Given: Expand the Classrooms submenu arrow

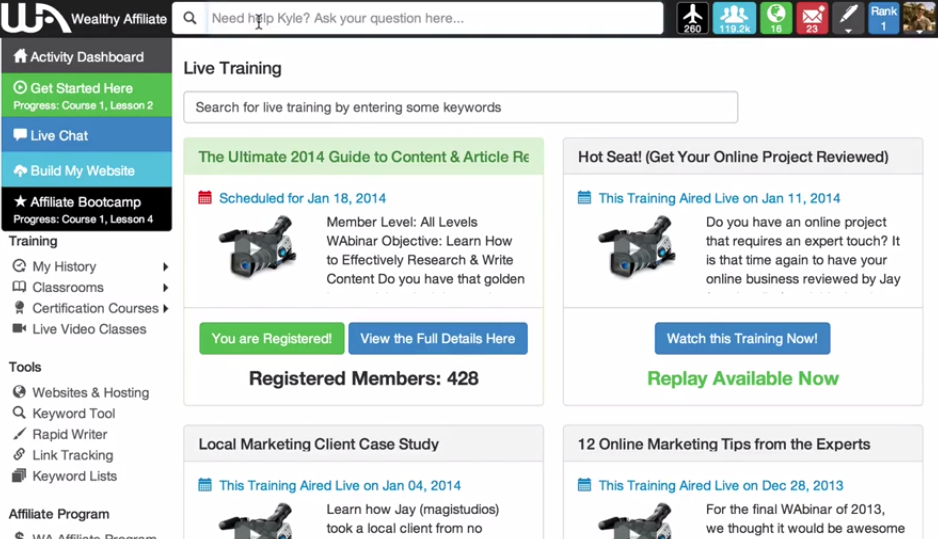Looking at the screenshot, I should point(165,288).
